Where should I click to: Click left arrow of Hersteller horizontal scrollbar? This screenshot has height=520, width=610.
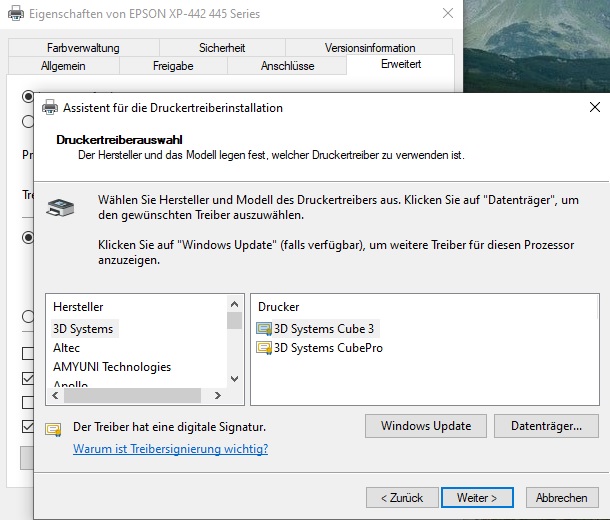(x=55, y=396)
